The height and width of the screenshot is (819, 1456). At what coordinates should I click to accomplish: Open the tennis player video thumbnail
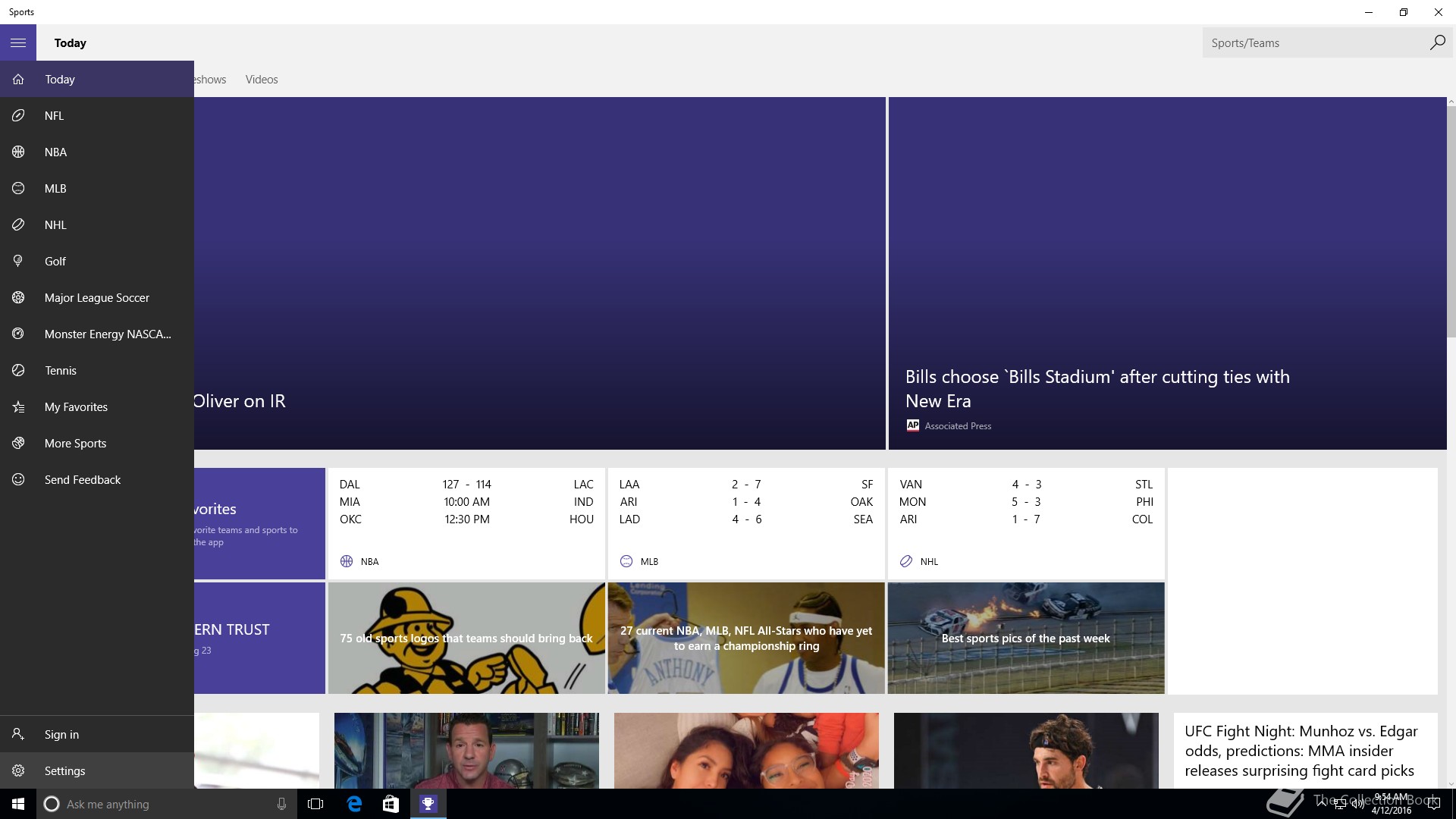(1026, 751)
